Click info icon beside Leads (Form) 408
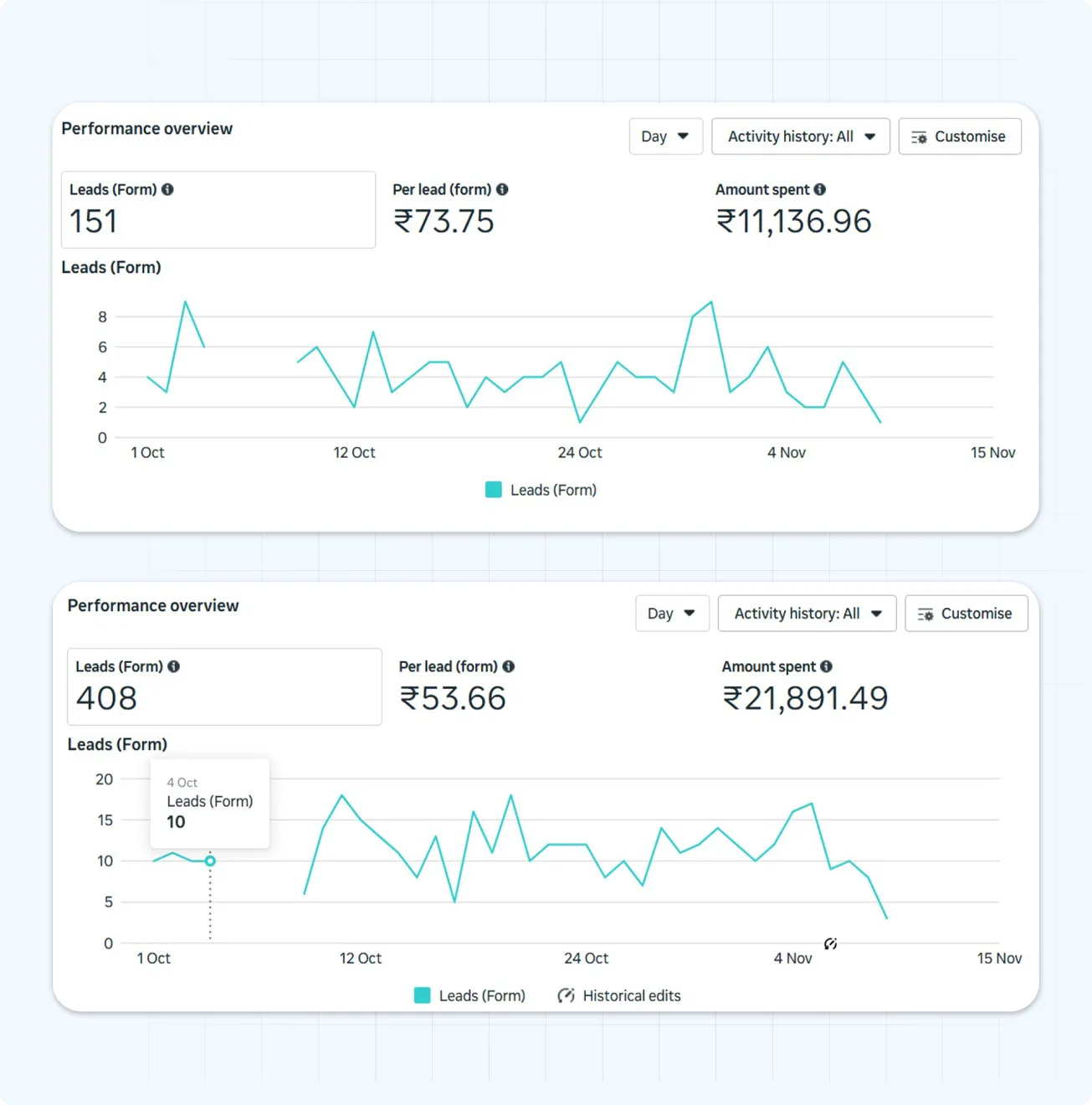Viewport: 1092px width, 1105px height. click(x=174, y=667)
